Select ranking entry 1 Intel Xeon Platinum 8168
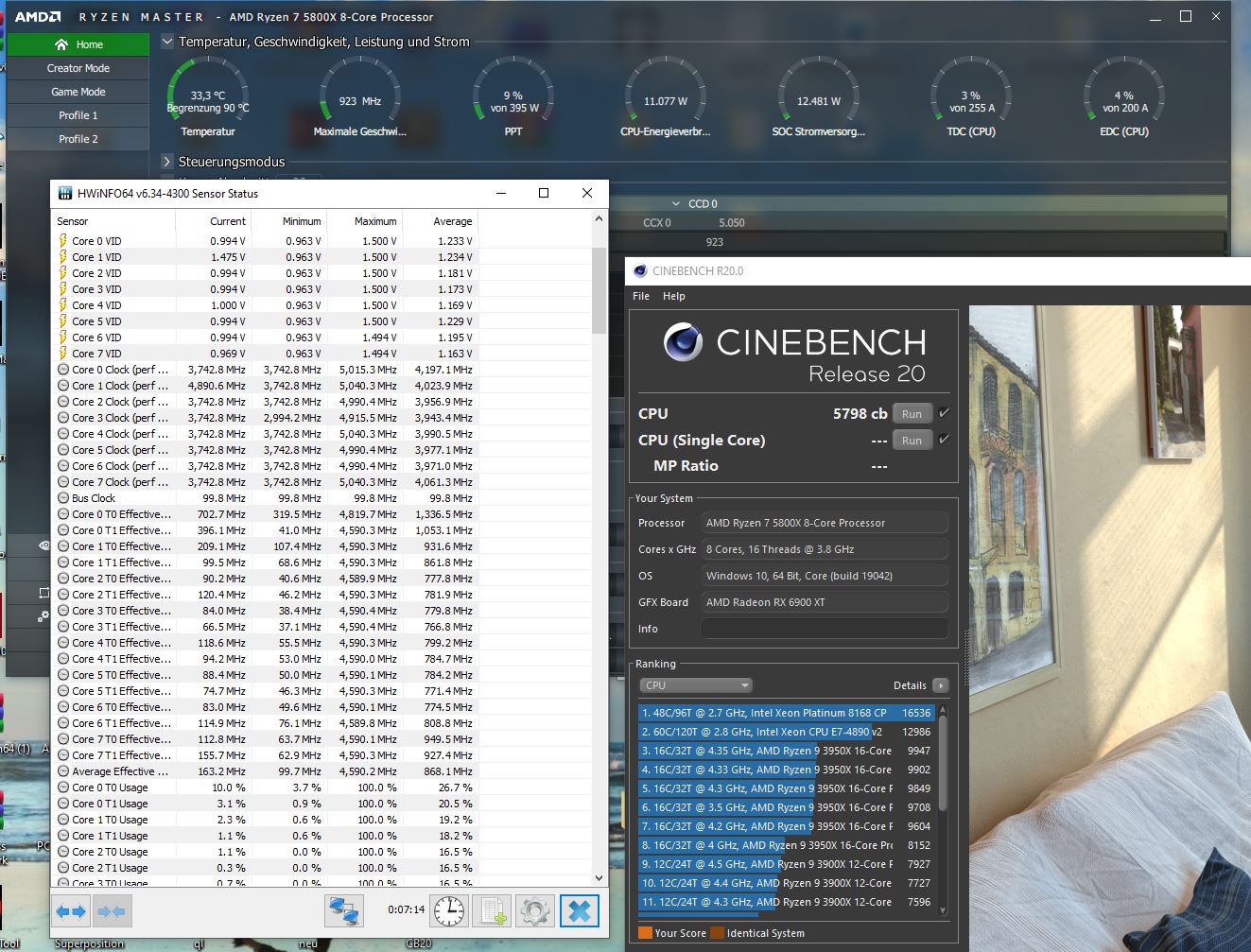 pyautogui.click(x=787, y=713)
